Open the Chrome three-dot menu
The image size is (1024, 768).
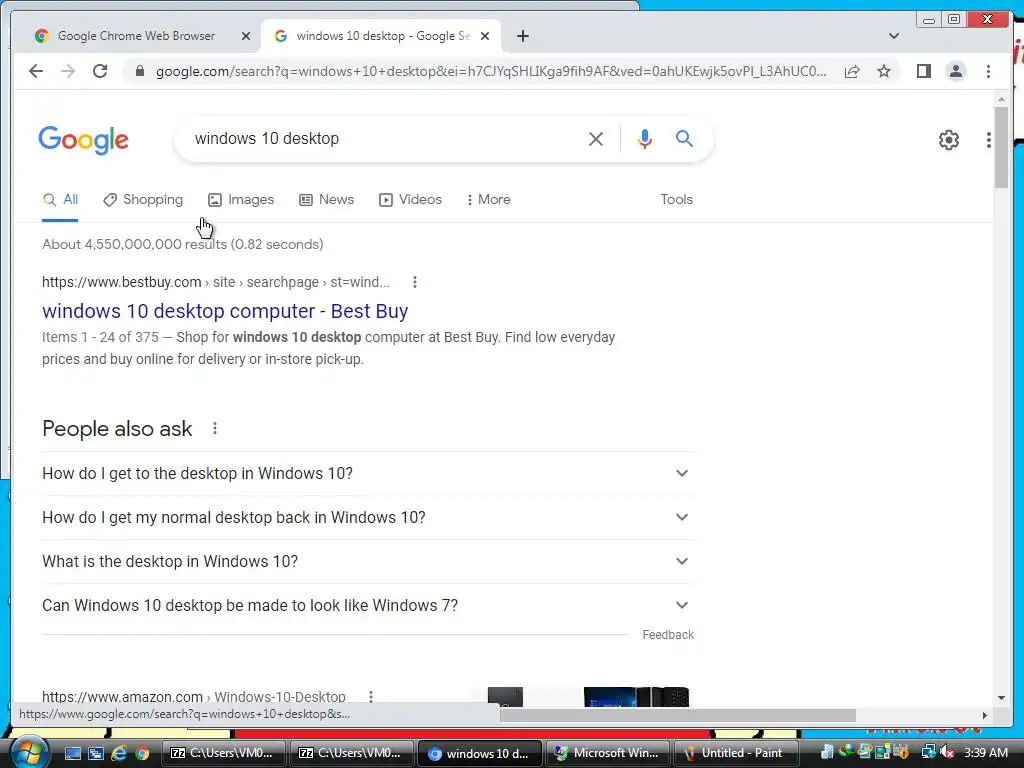(988, 71)
